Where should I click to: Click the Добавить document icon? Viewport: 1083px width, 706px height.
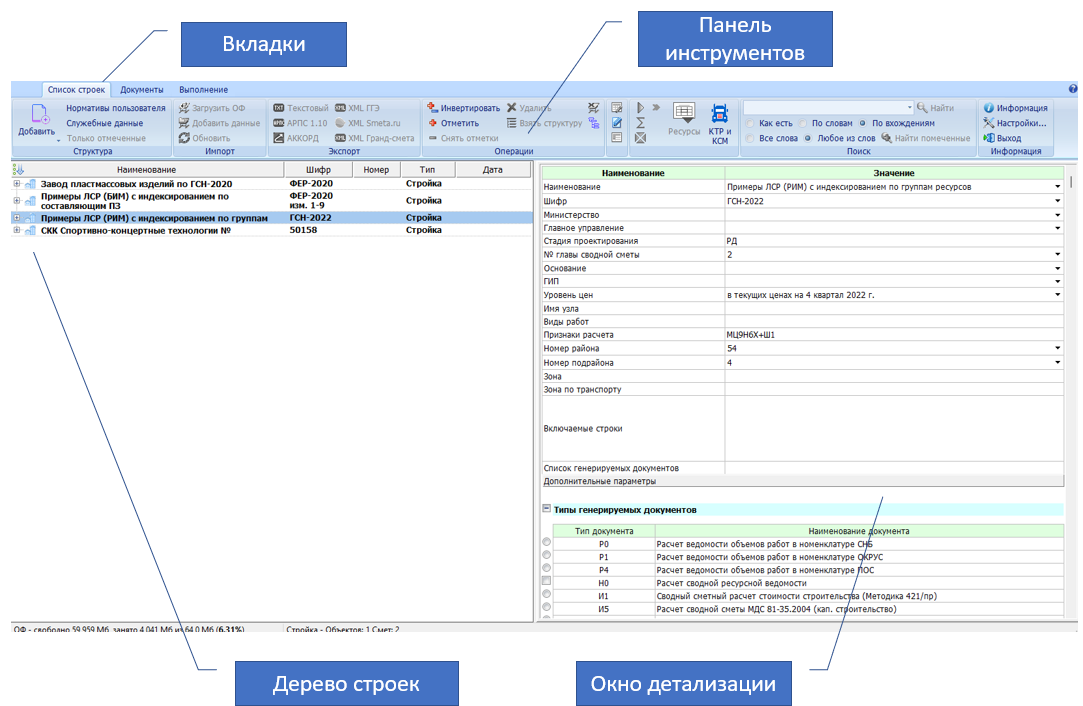(x=39, y=114)
